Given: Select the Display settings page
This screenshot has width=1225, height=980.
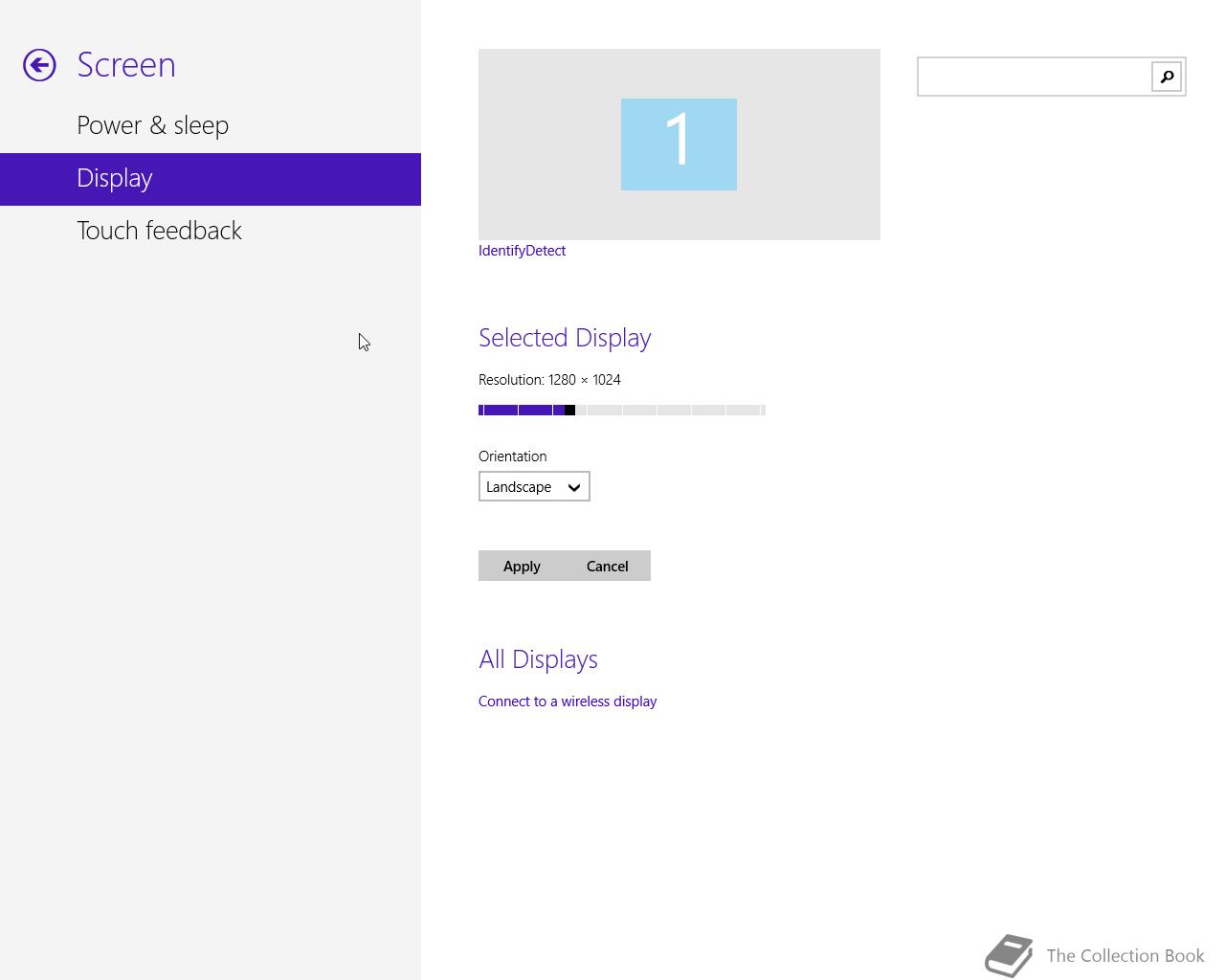Looking at the screenshot, I should pyautogui.click(x=211, y=179).
